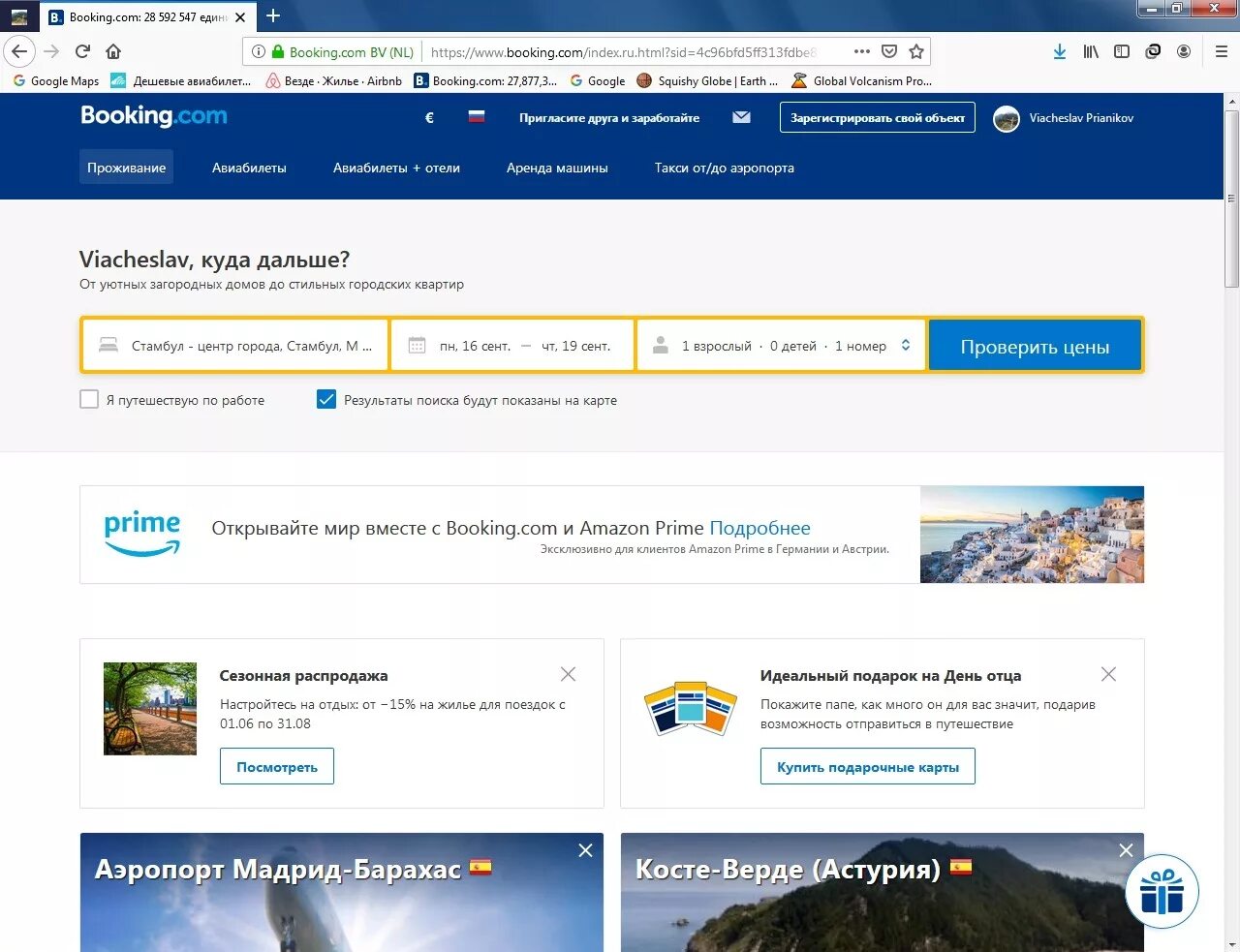
Task: Dismiss the Сезонная распродажа card
Action: [568, 674]
